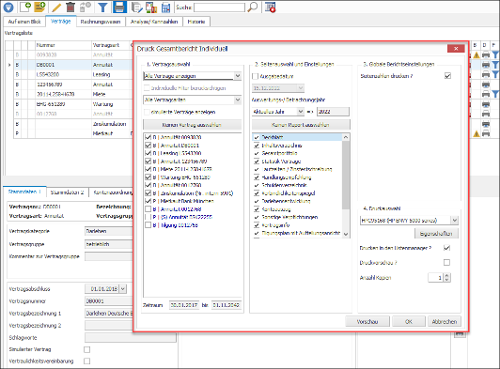Open the round blue main menu icon
The image size is (500, 369).
click(x=8, y=7)
